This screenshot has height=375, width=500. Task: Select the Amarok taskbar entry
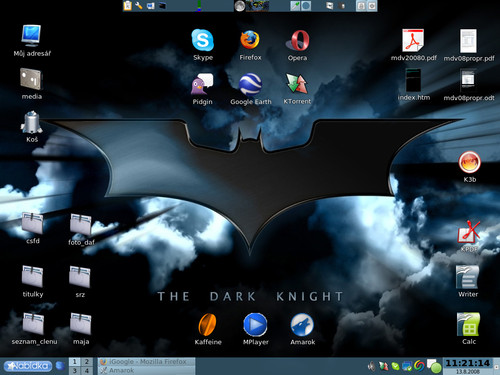147,370
